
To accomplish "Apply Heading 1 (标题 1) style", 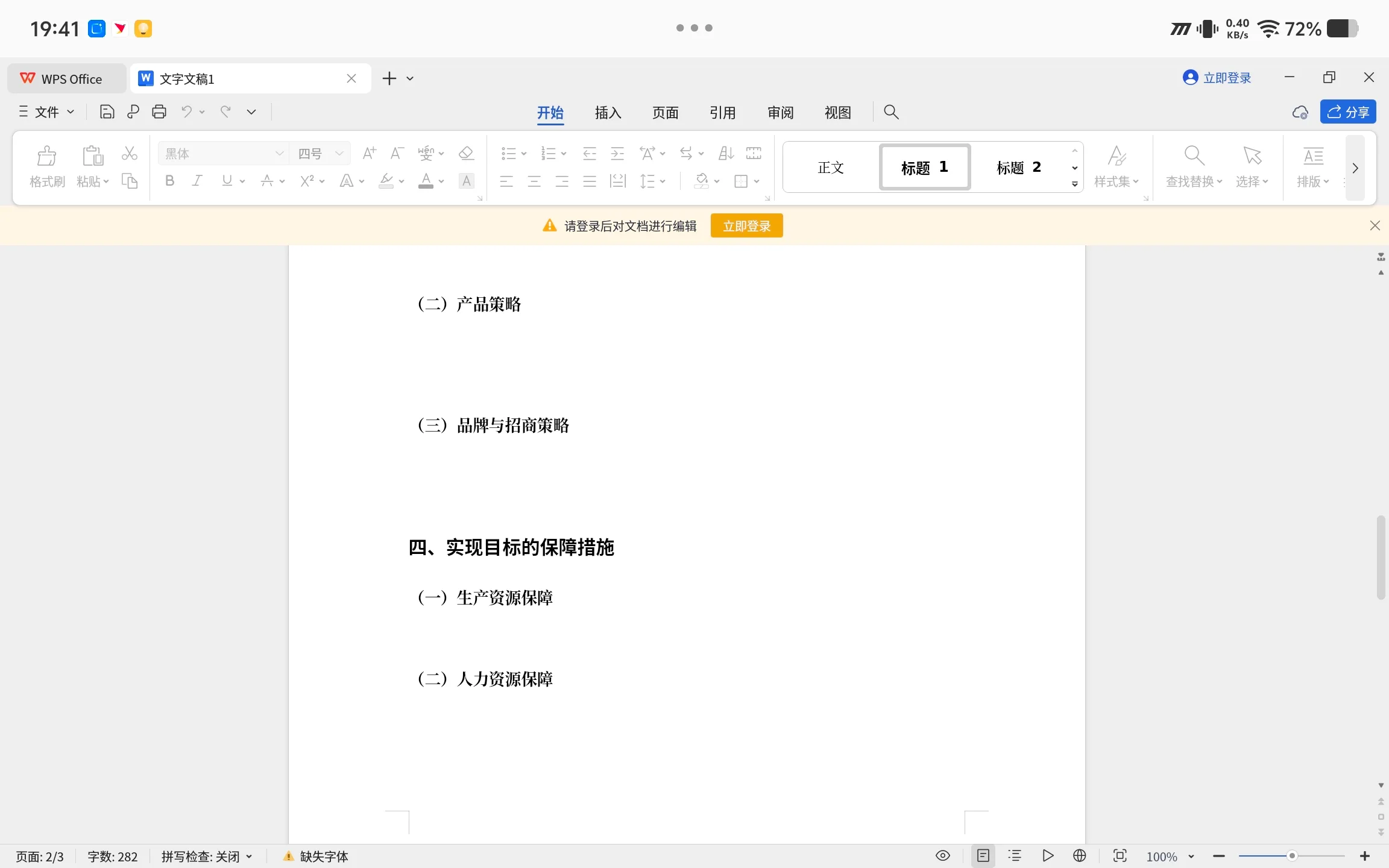I will [x=924, y=168].
